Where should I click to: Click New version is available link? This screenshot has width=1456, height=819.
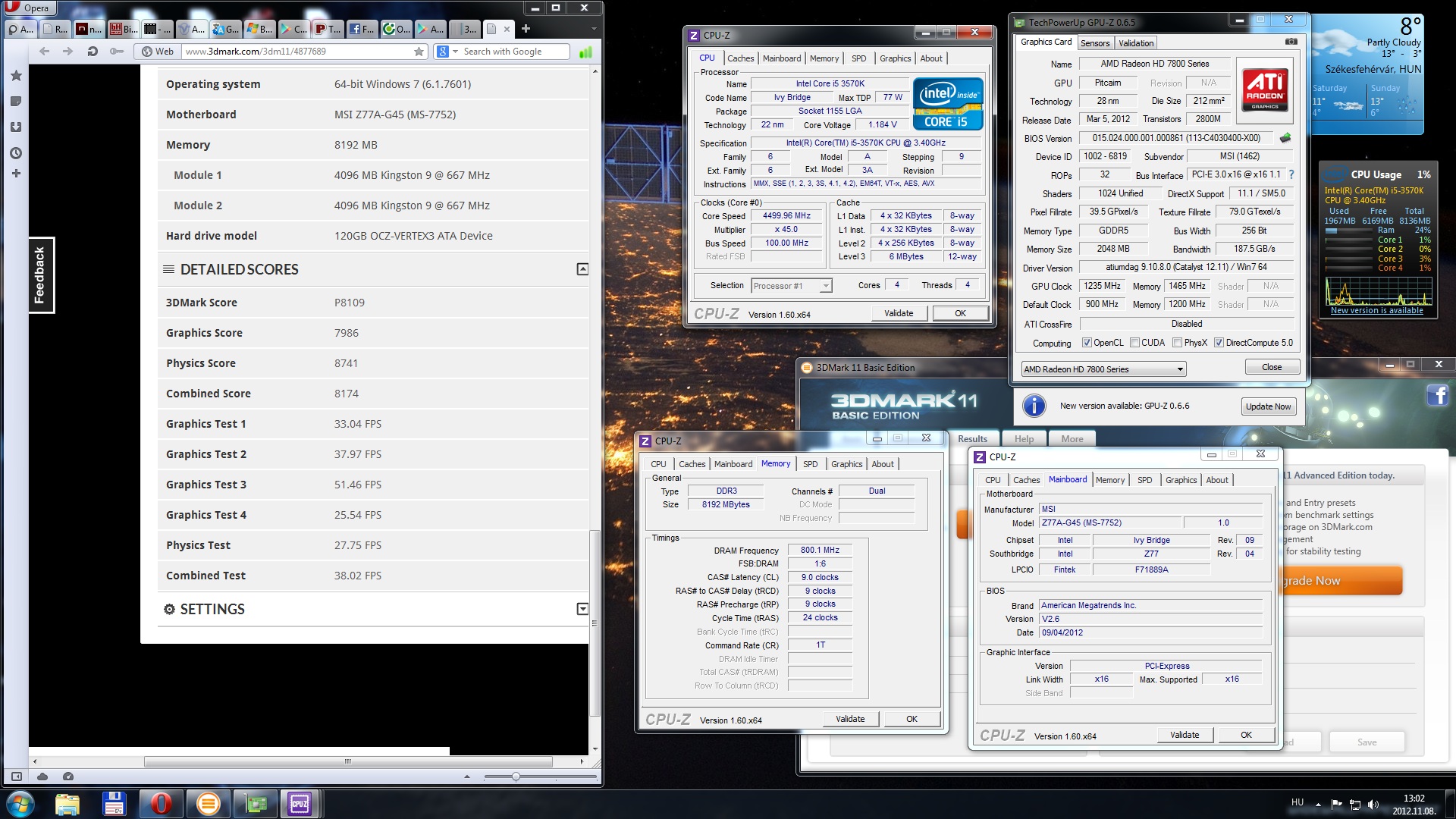(x=1376, y=310)
